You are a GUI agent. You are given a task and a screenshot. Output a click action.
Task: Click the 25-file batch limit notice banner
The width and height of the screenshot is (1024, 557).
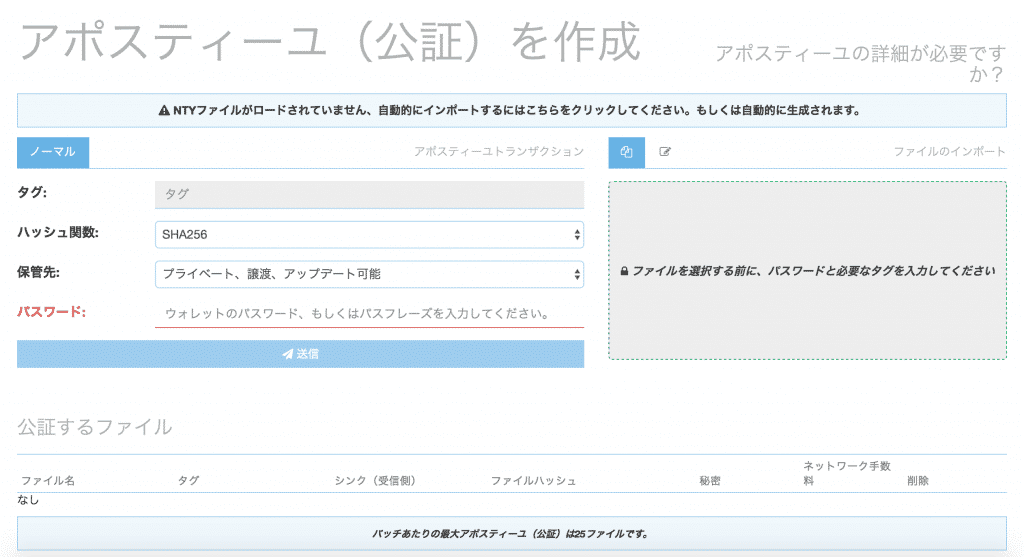[x=511, y=534]
